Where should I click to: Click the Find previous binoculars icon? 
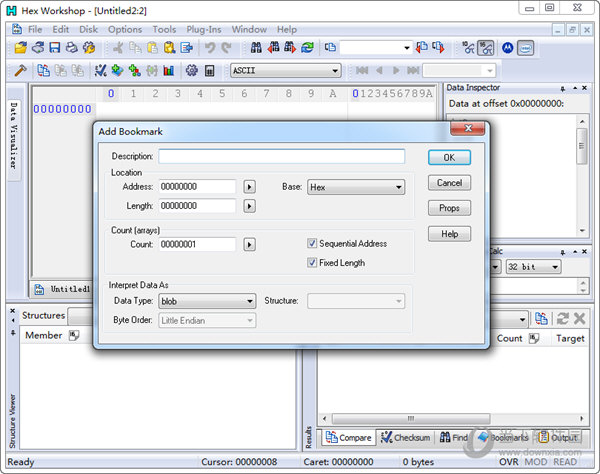(x=273, y=48)
